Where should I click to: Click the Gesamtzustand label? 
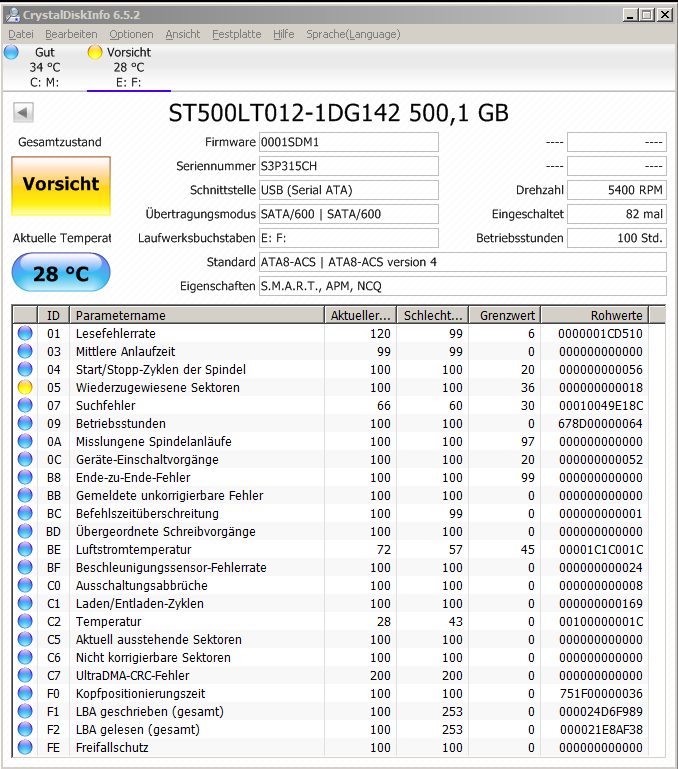(60, 142)
